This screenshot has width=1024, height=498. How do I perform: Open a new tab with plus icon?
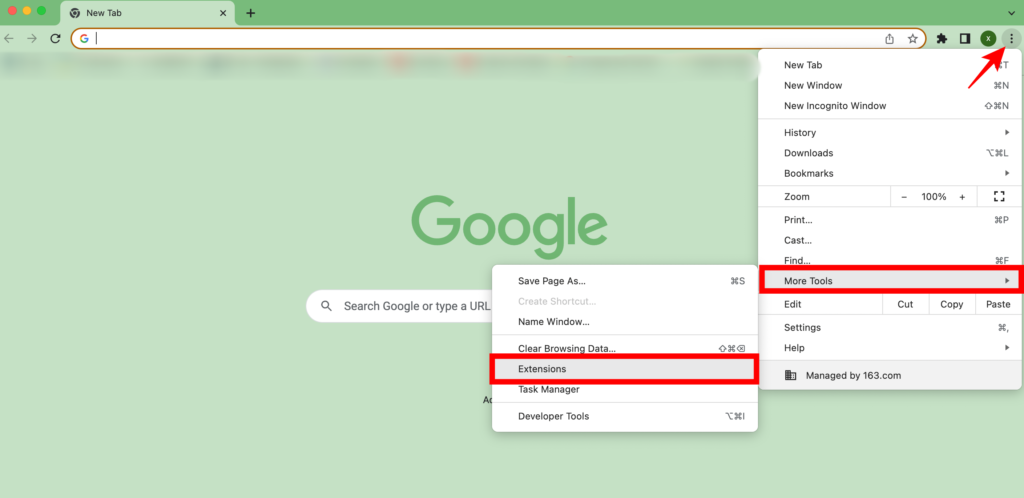(x=250, y=13)
